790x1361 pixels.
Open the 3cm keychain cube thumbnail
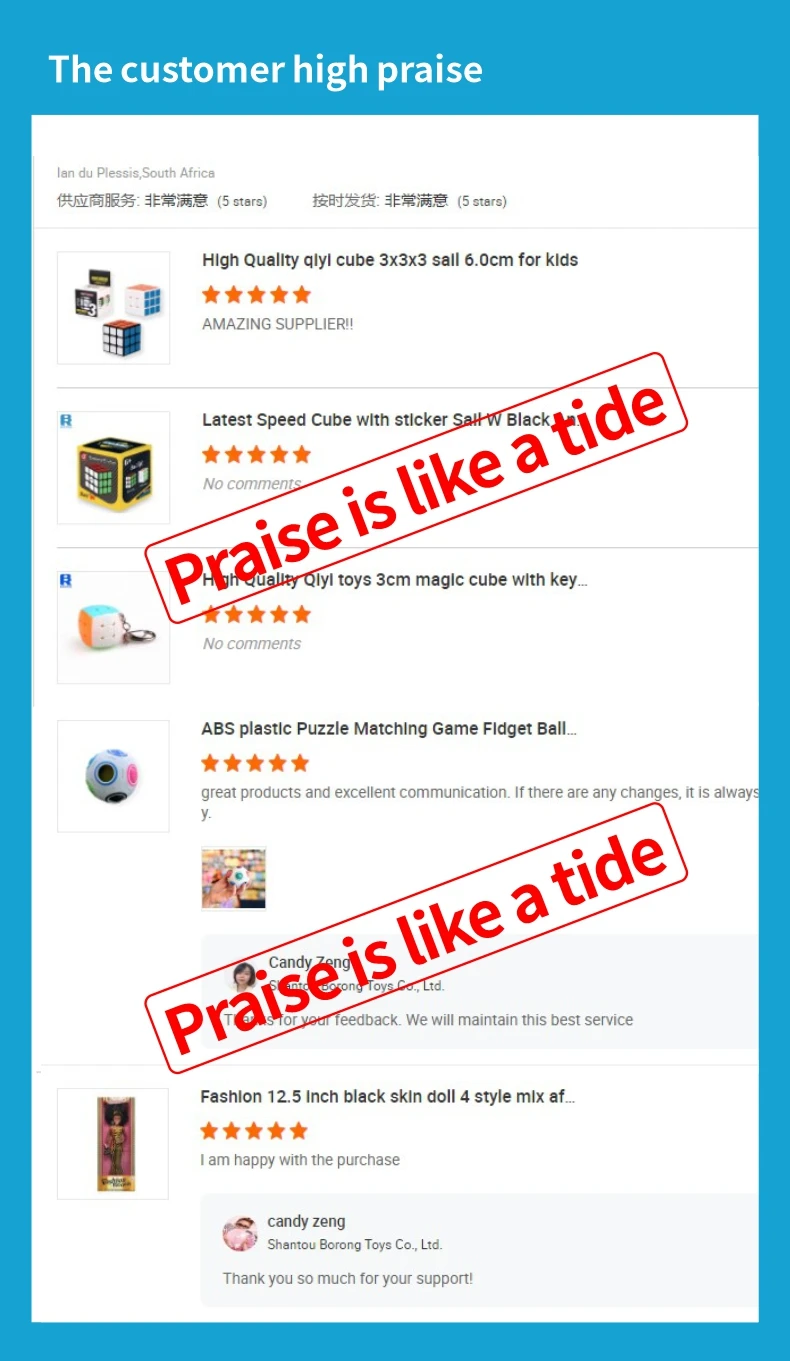(113, 628)
